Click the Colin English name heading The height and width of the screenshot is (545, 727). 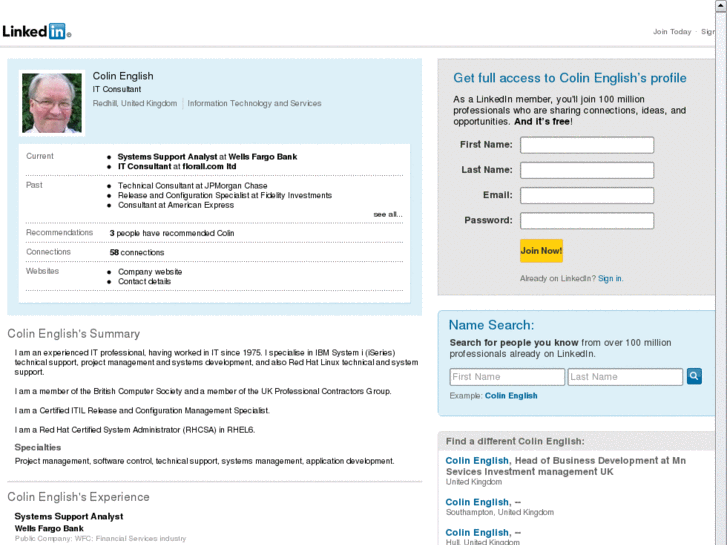tap(123, 76)
